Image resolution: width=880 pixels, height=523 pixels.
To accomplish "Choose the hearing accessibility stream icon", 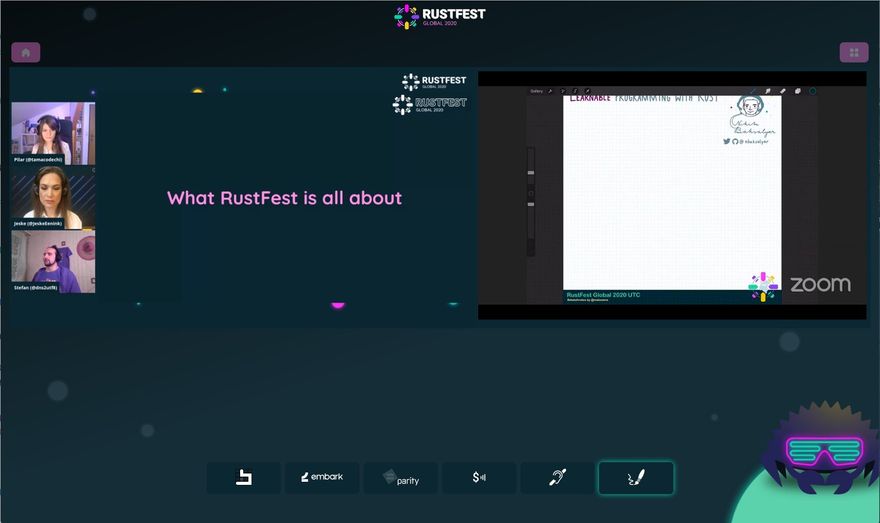I will click(557, 477).
